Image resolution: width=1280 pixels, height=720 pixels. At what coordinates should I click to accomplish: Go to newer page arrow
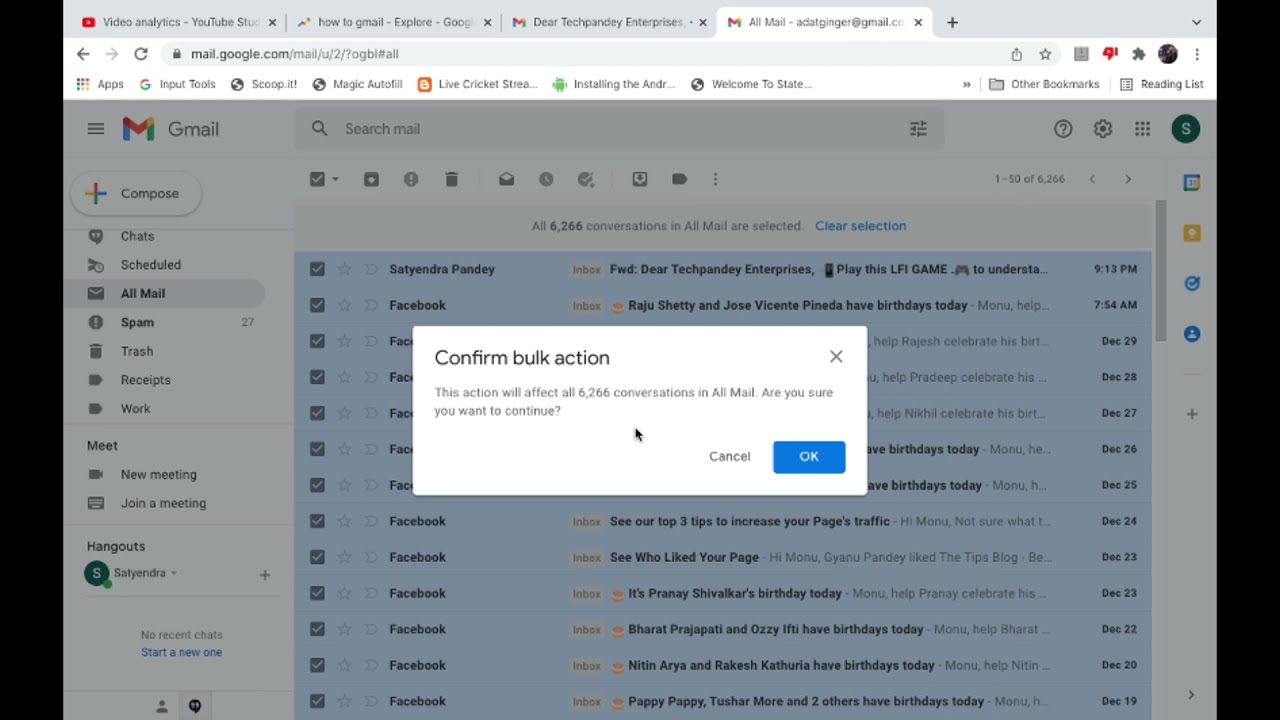pos(1092,179)
